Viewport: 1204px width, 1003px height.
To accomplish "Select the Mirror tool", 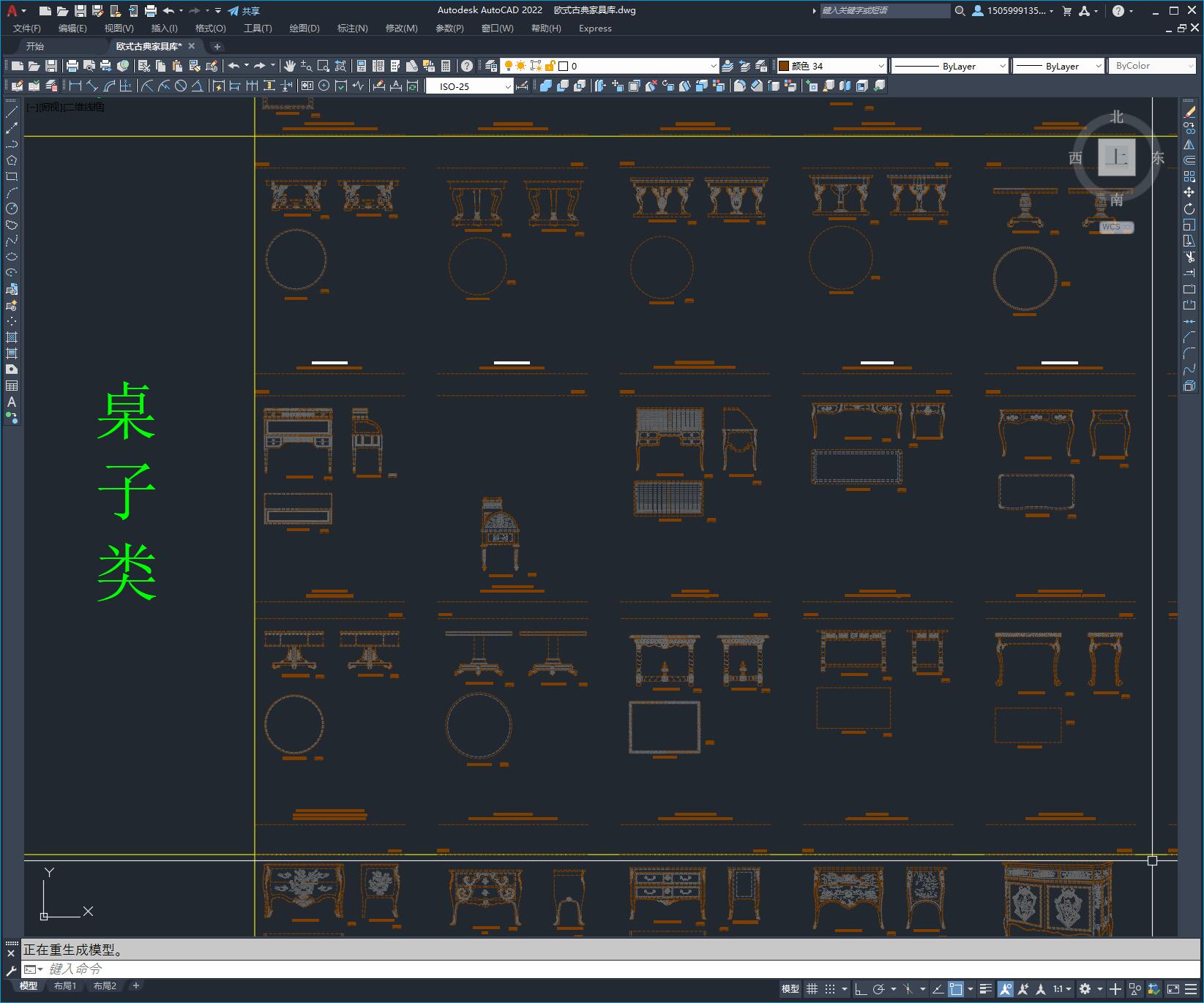I will click(1189, 144).
